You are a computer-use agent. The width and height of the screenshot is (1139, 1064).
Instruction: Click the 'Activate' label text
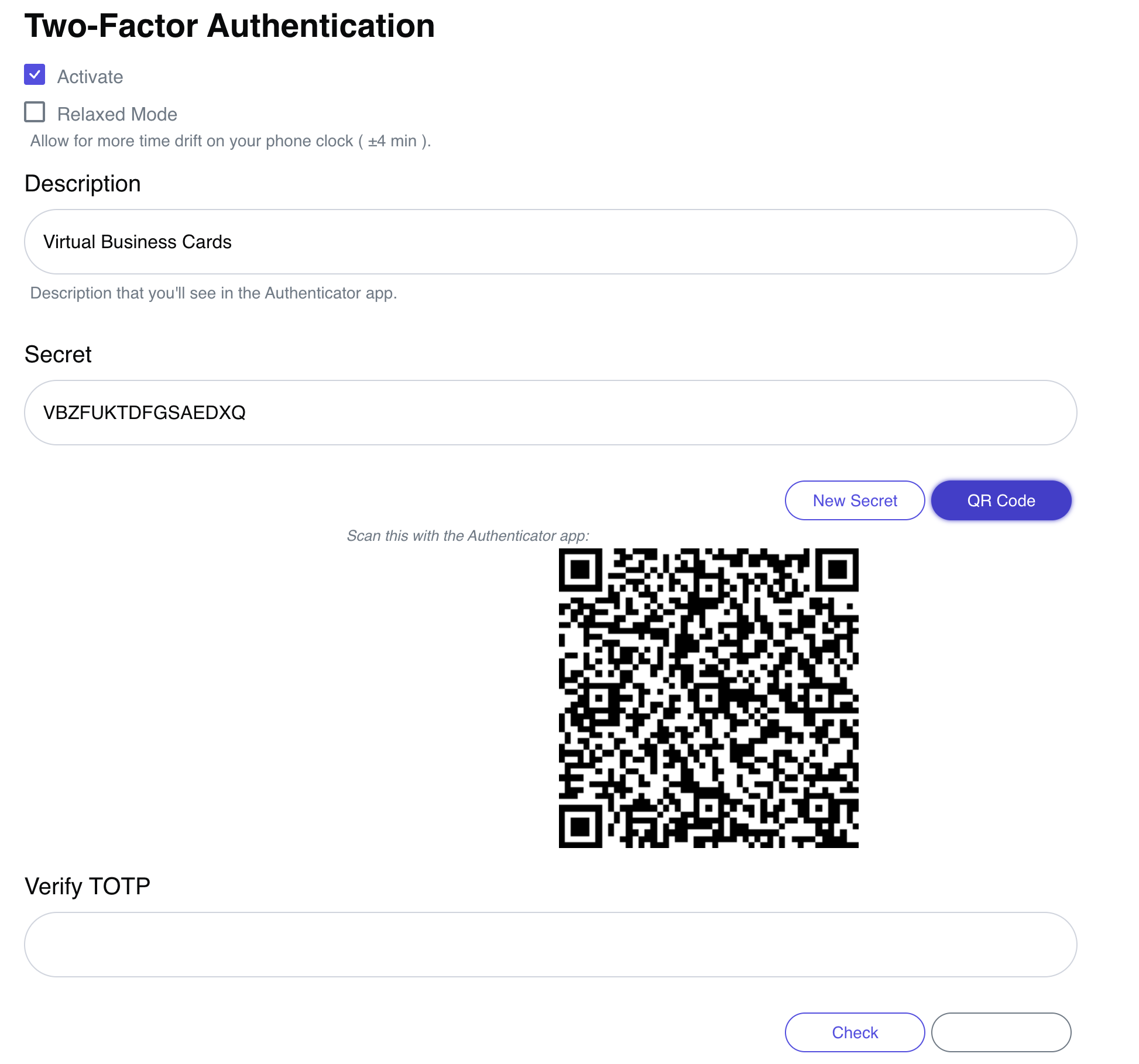pos(90,77)
